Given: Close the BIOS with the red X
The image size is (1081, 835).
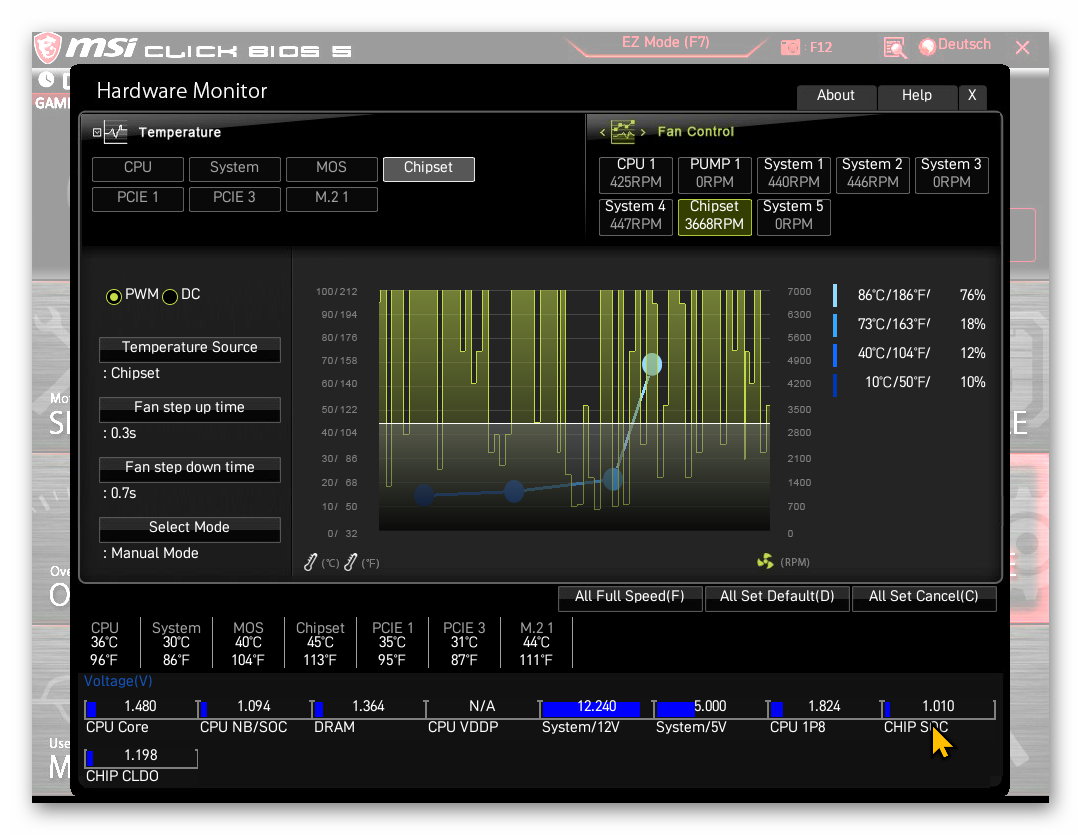Looking at the screenshot, I should point(1022,48).
